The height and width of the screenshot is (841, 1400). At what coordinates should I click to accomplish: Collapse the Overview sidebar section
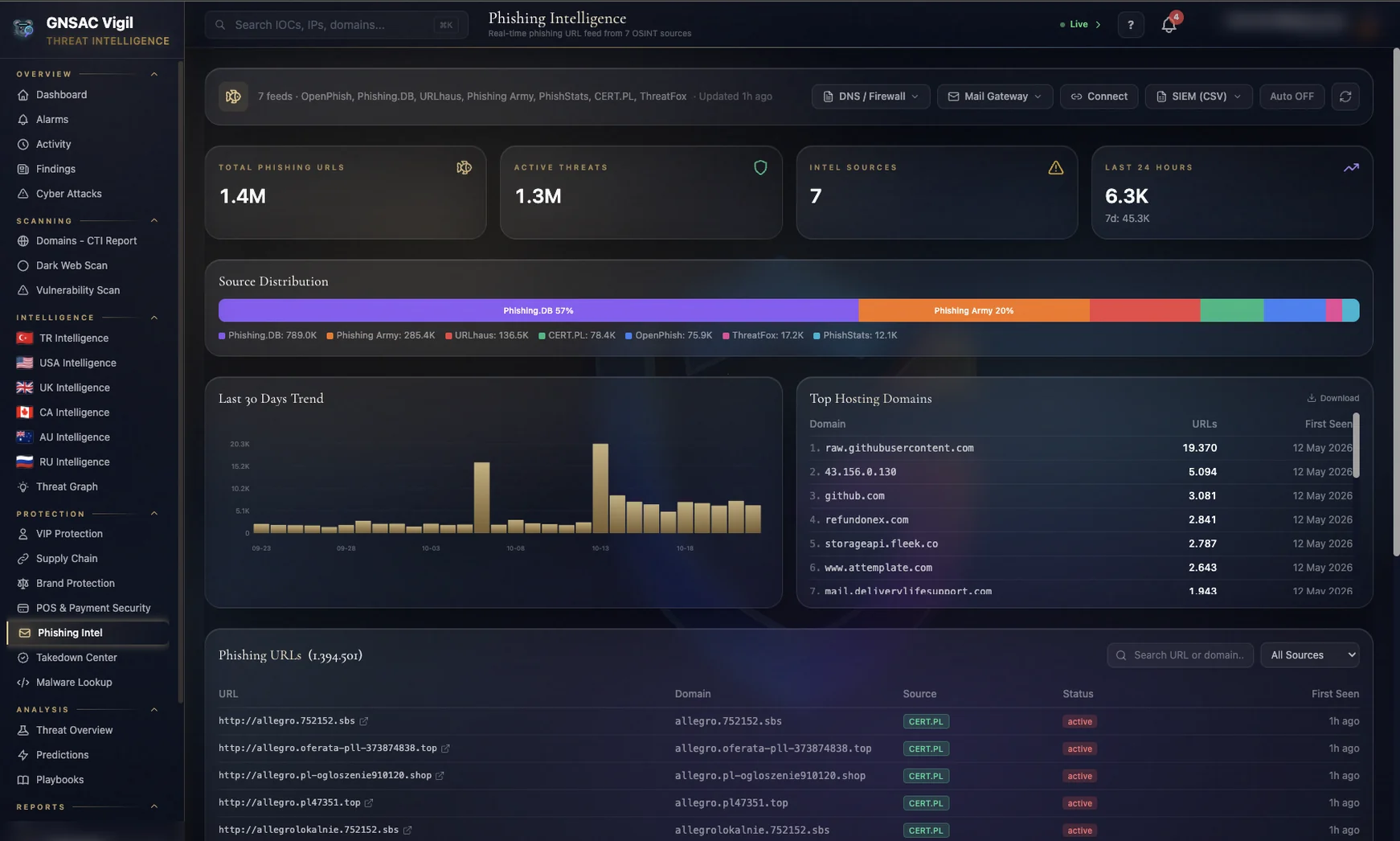(x=154, y=74)
